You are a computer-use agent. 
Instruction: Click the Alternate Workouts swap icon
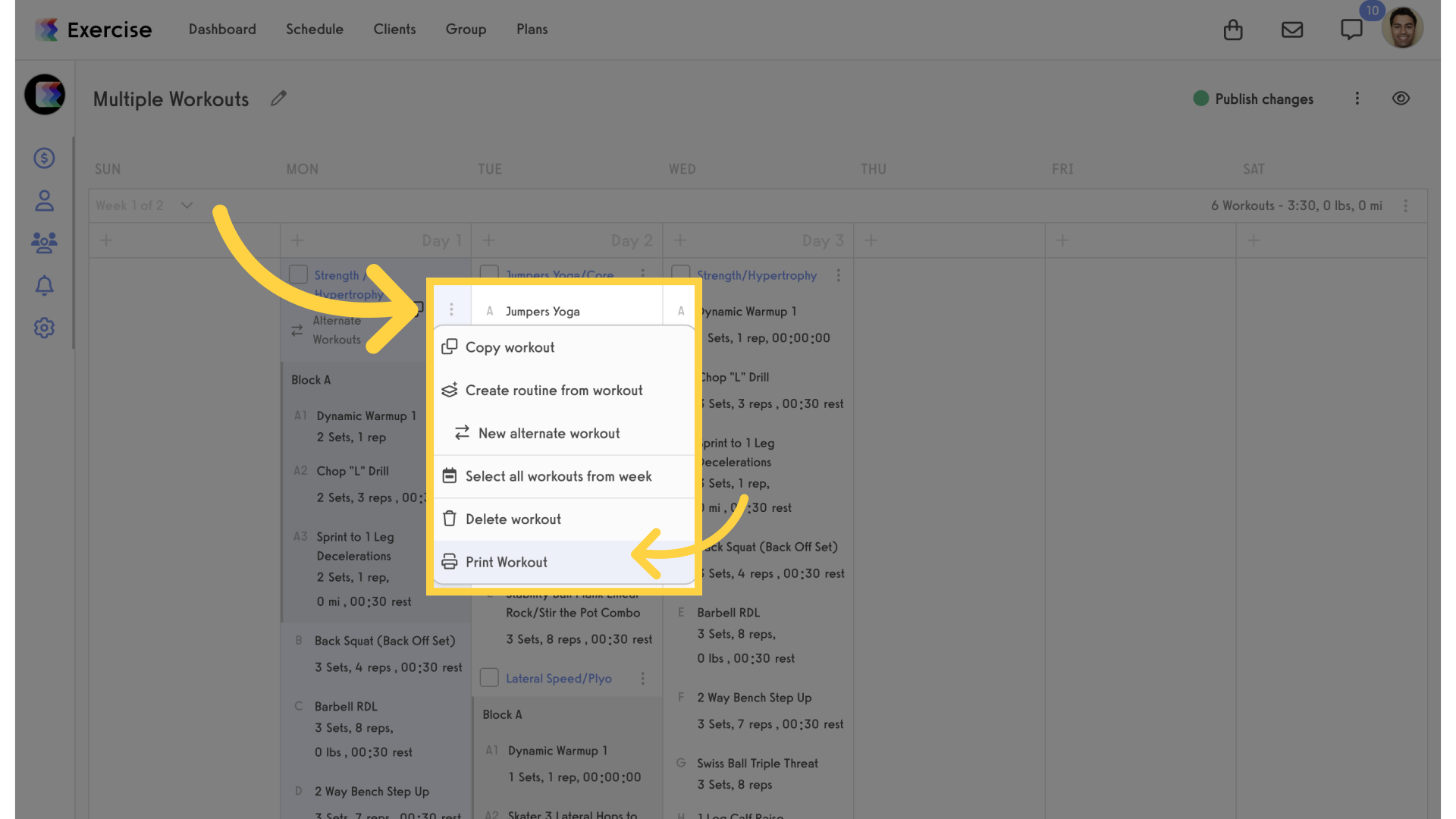click(x=297, y=331)
